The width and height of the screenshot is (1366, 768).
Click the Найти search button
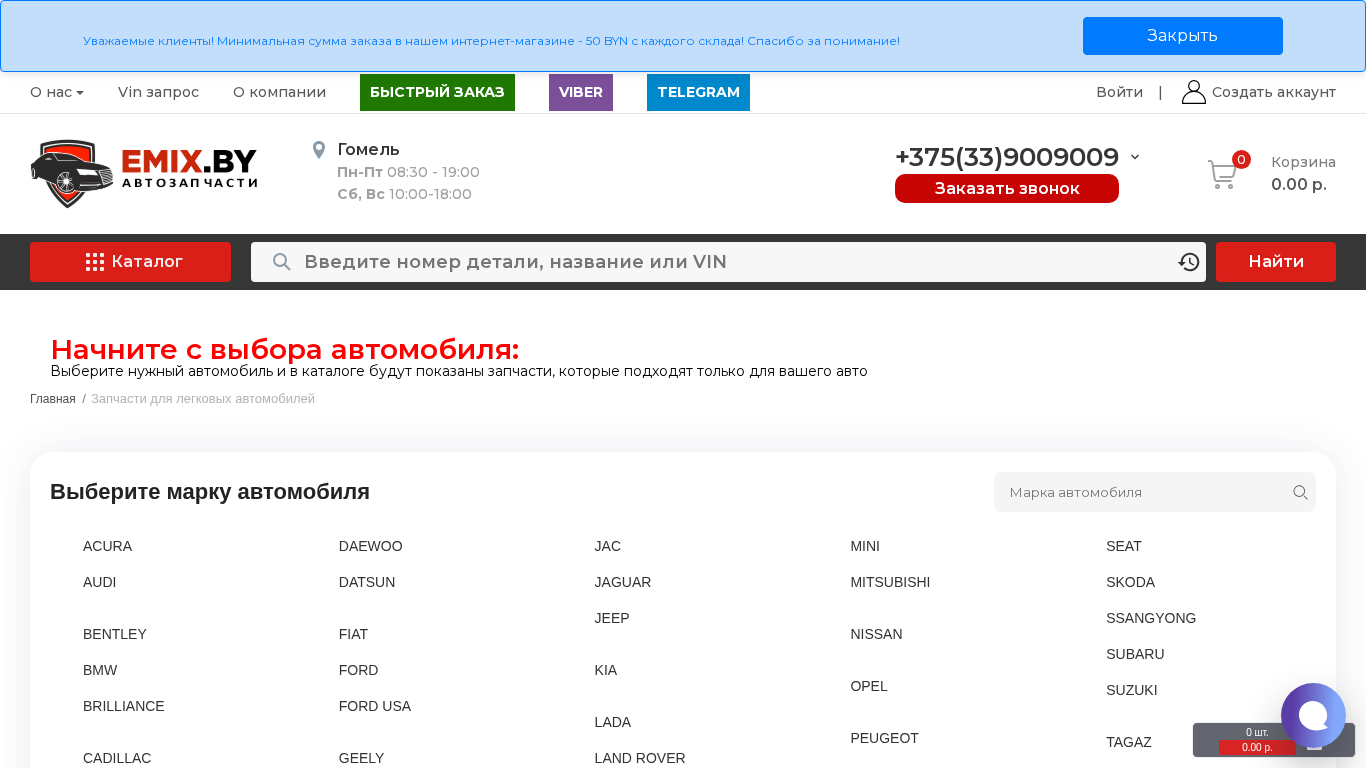point(1276,262)
